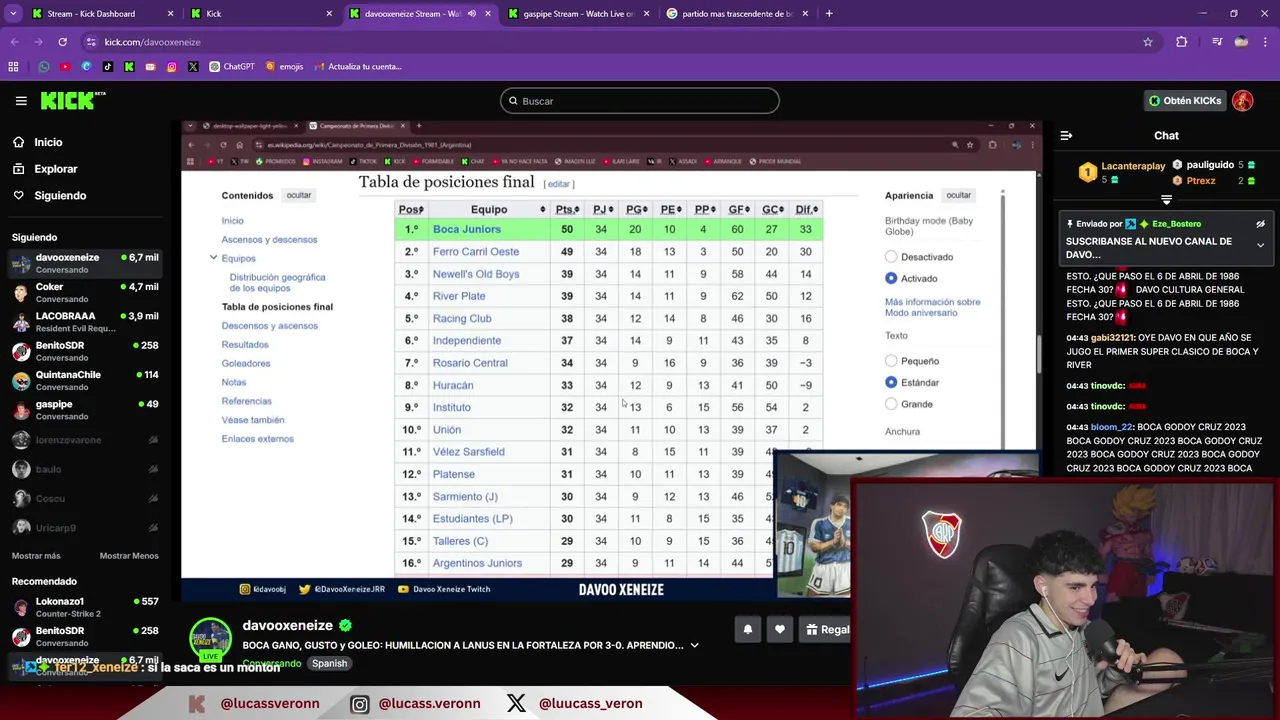
Task: Open the ChatGPT bookmark
Action: pyautogui.click(x=232, y=67)
